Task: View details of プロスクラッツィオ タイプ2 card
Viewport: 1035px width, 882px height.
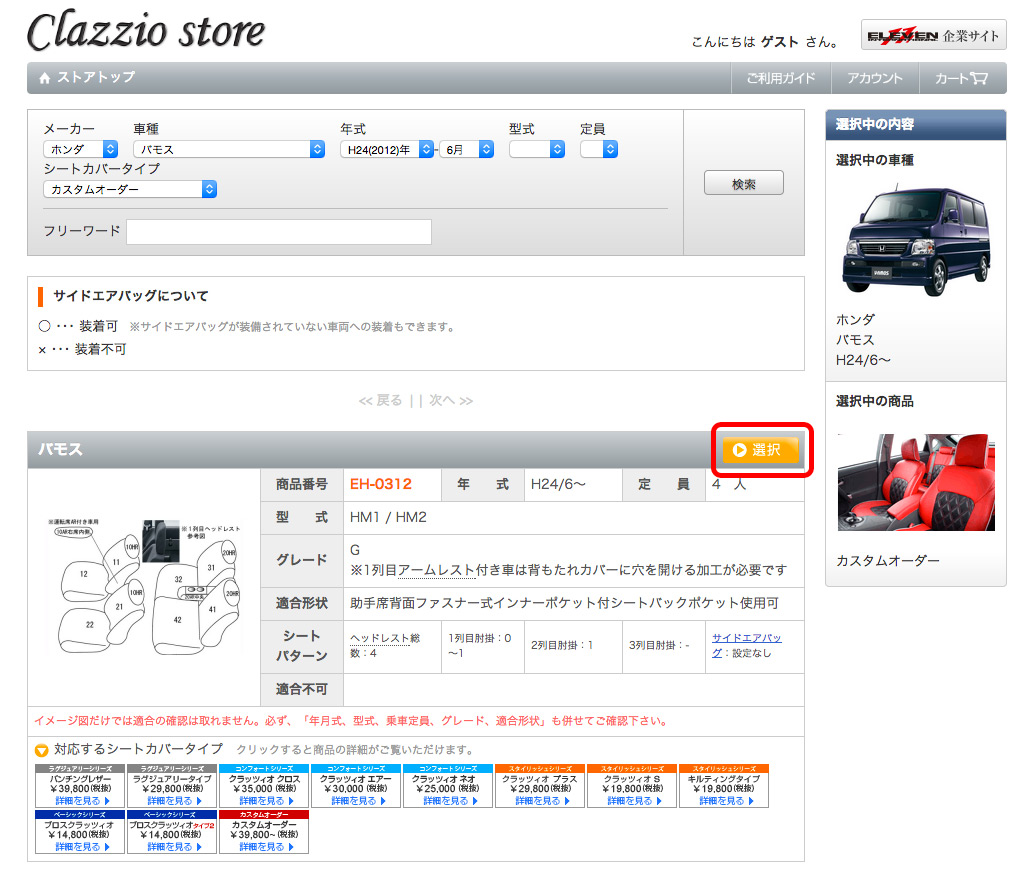Action: [172, 832]
